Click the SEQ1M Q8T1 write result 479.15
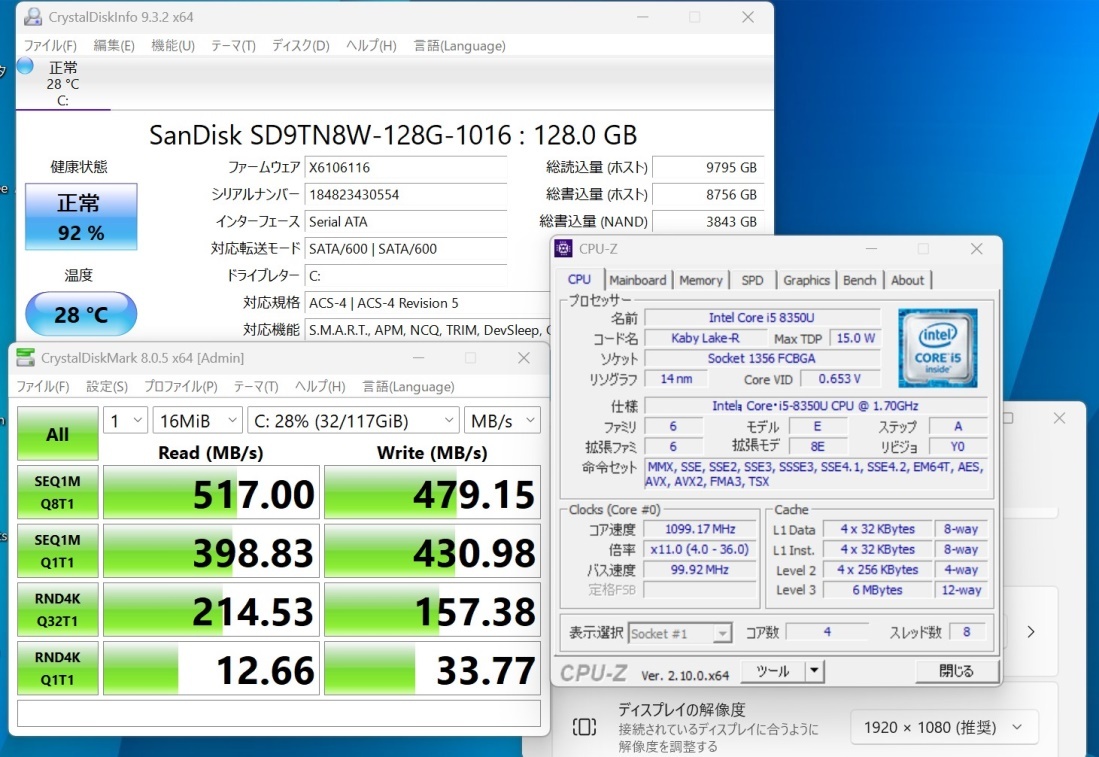The width and height of the screenshot is (1099, 757). (432, 493)
